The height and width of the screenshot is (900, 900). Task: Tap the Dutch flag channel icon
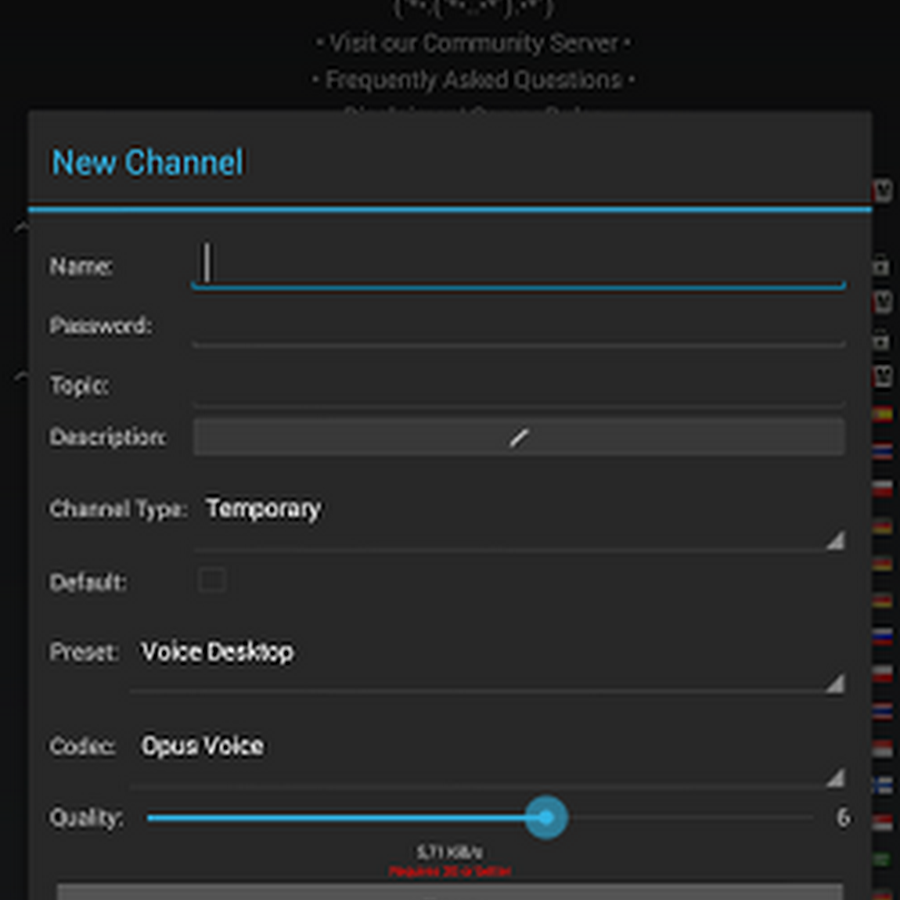pyautogui.click(x=883, y=449)
